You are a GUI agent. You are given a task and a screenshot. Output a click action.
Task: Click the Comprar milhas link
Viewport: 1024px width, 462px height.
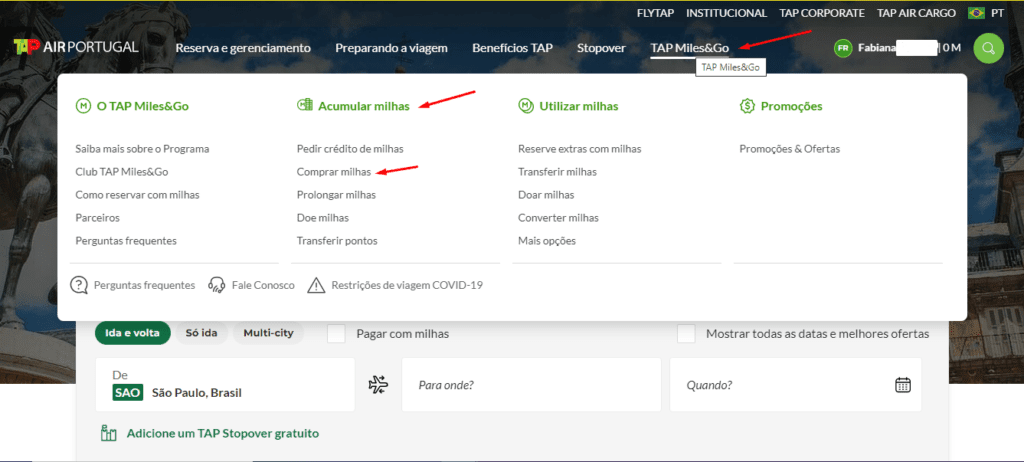tap(334, 172)
